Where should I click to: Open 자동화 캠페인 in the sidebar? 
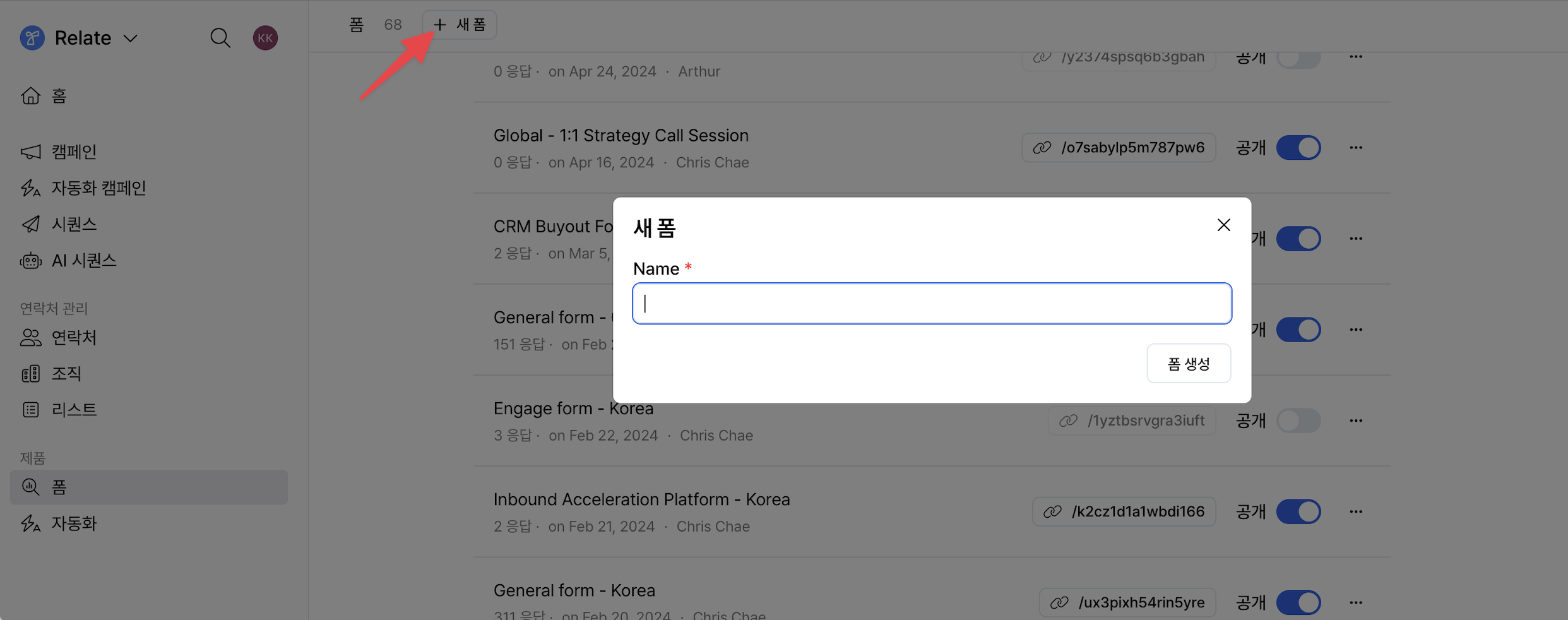coord(149,188)
